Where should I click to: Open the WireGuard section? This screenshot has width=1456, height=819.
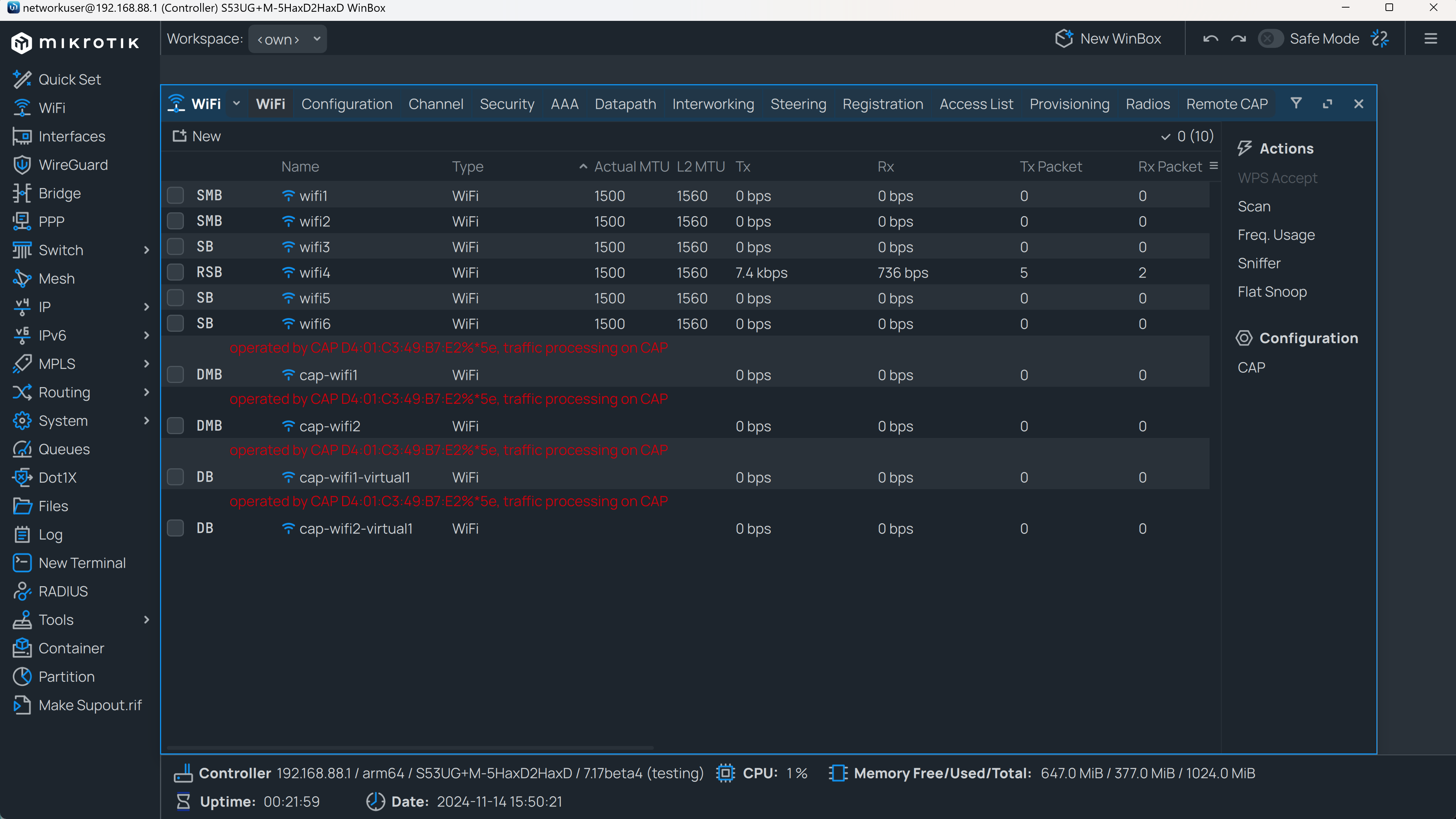[74, 165]
